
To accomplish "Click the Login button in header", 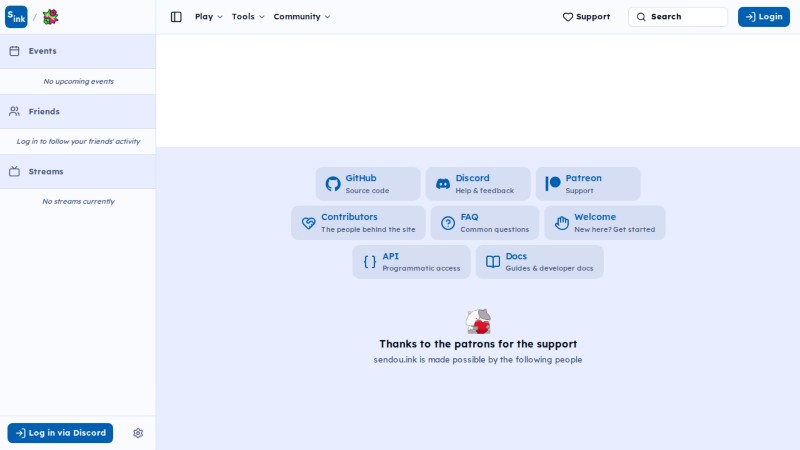I will point(764,17).
